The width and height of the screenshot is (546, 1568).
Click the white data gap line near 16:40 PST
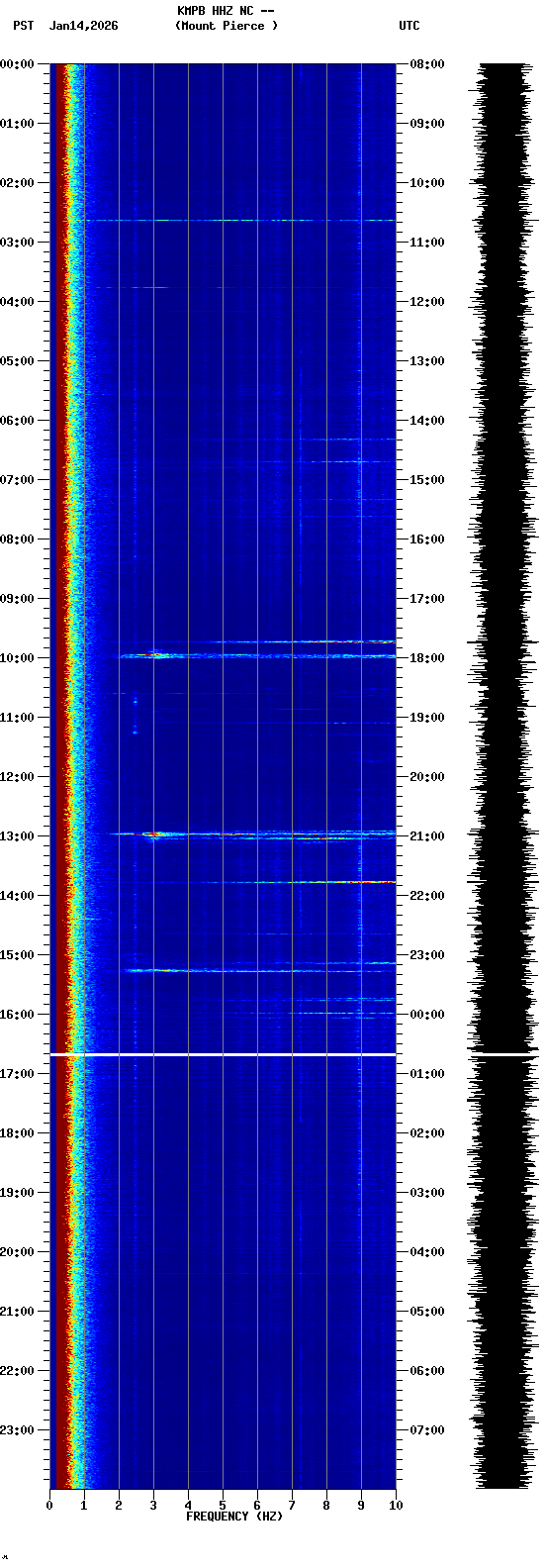pyautogui.click(x=223, y=1055)
